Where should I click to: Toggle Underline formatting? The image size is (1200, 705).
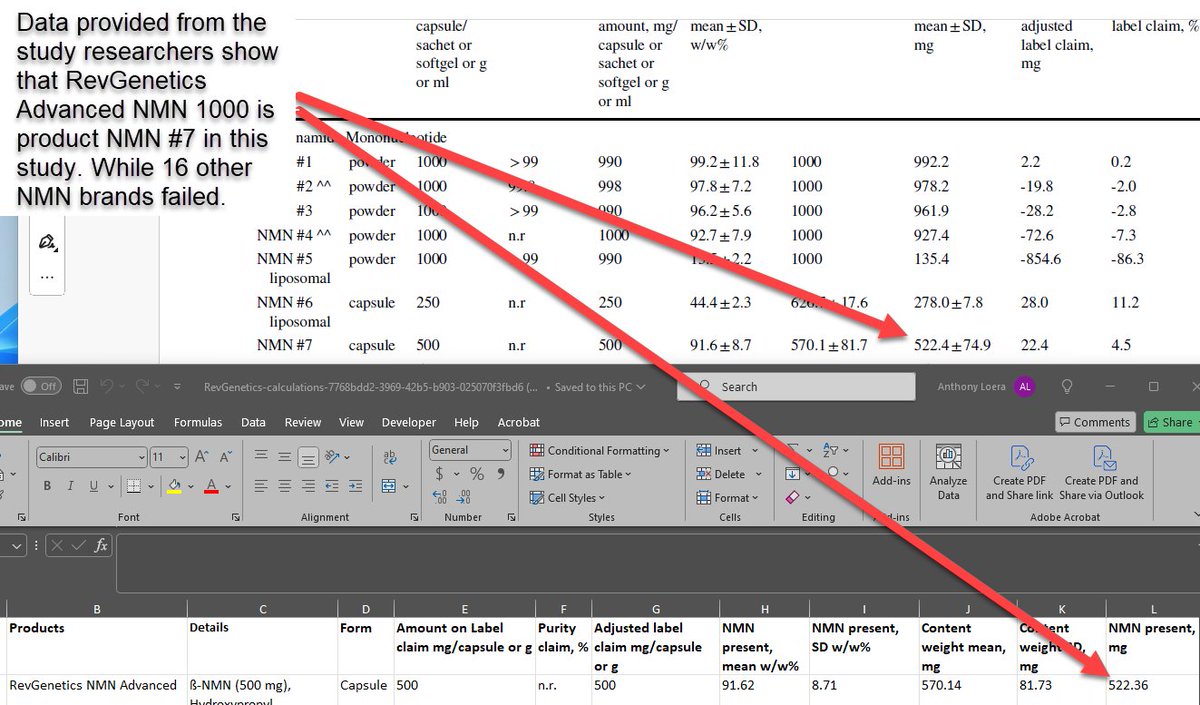pos(95,486)
